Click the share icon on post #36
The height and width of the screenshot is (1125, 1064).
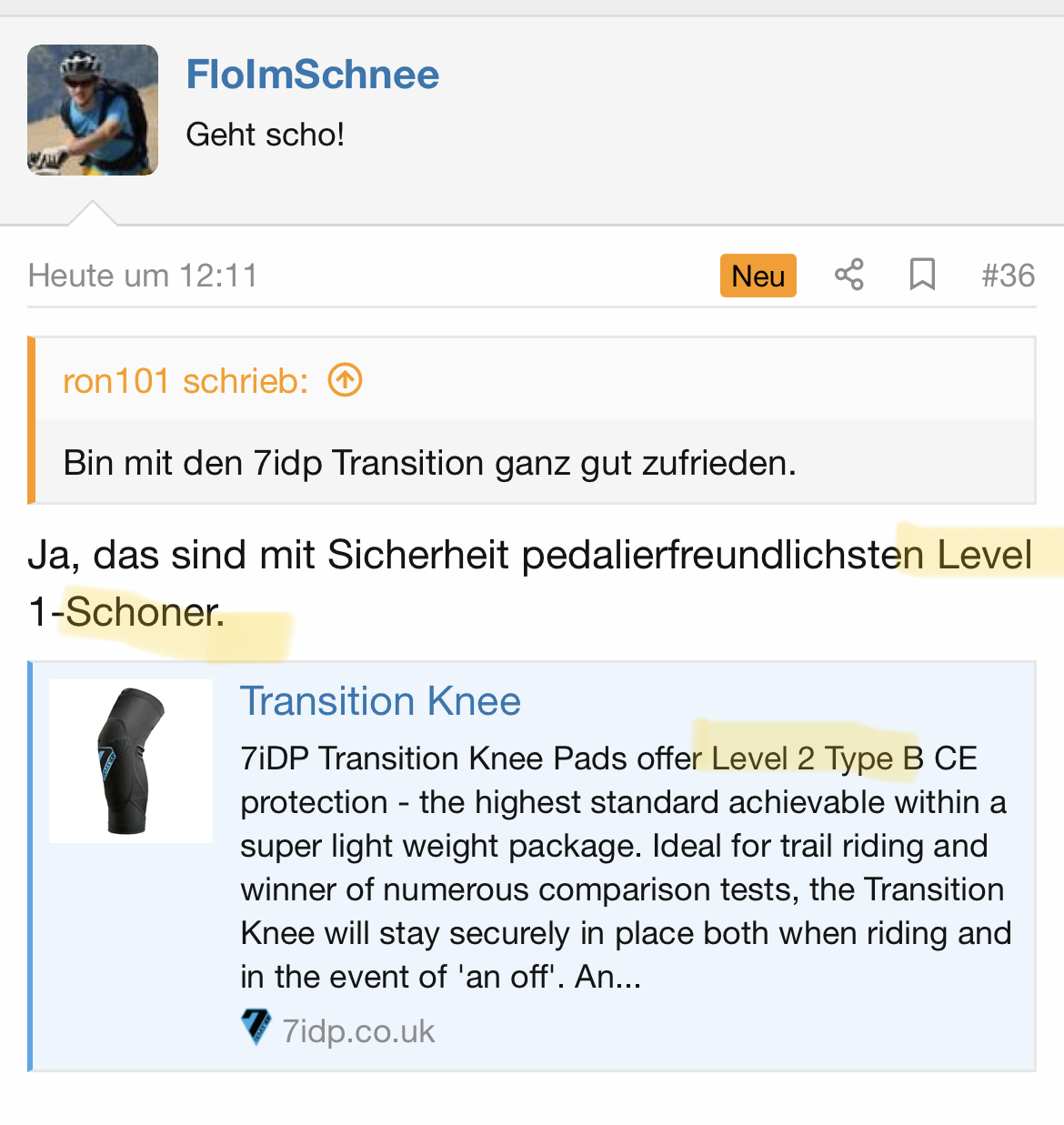click(x=849, y=275)
